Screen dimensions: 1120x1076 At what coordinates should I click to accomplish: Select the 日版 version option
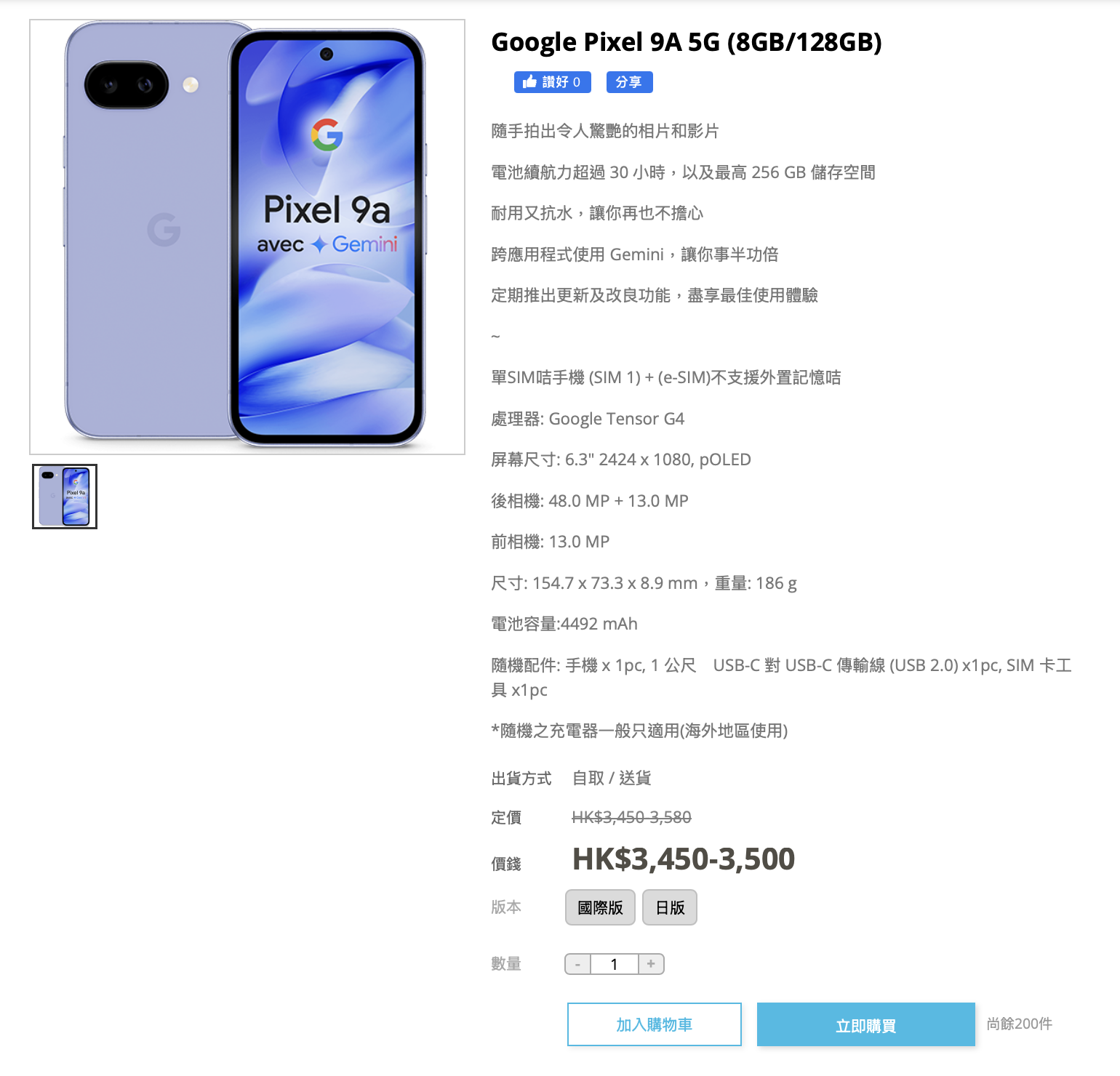pos(670,907)
